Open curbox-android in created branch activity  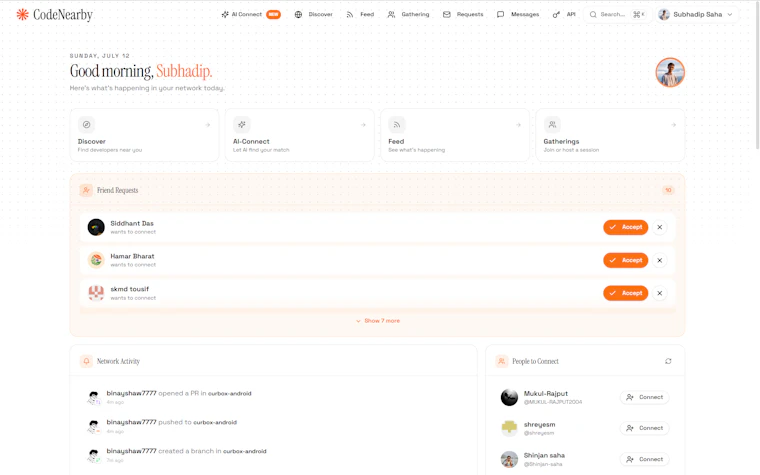[x=245, y=451]
